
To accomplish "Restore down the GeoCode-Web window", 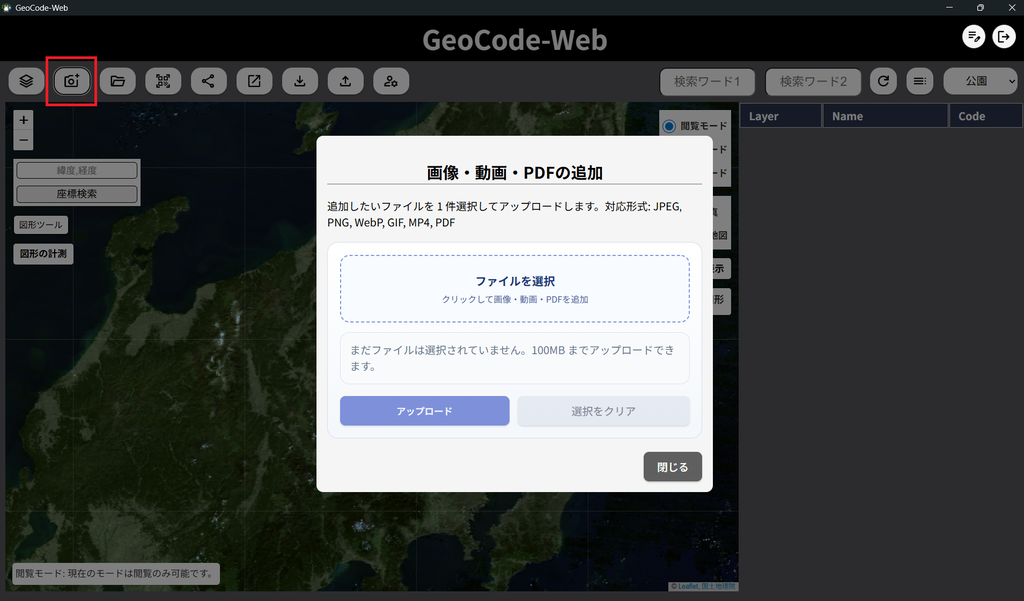I will click(x=980, y=7).
